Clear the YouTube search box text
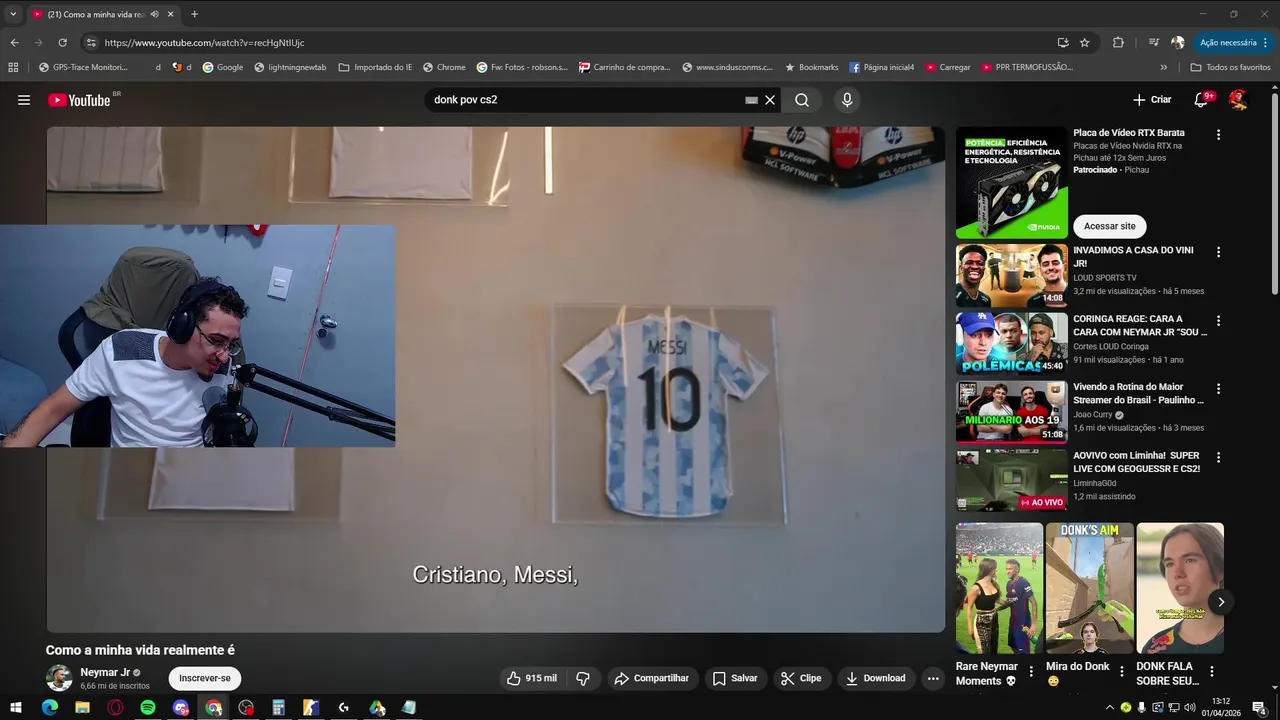Image resolution: width=1280 pixels, height=720 pixels. pos(770,100)
